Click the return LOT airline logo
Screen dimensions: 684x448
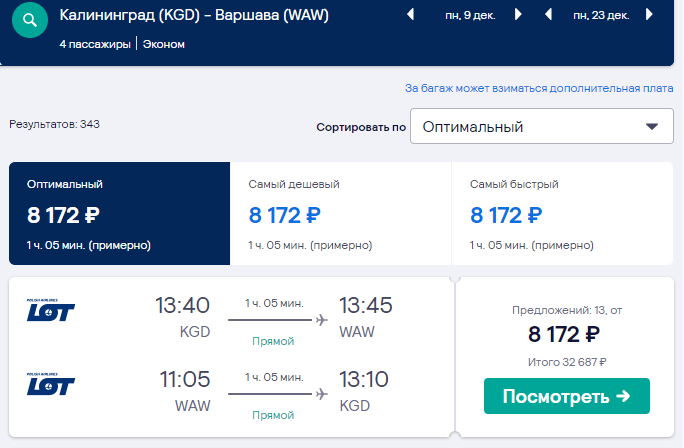[51, 384]
